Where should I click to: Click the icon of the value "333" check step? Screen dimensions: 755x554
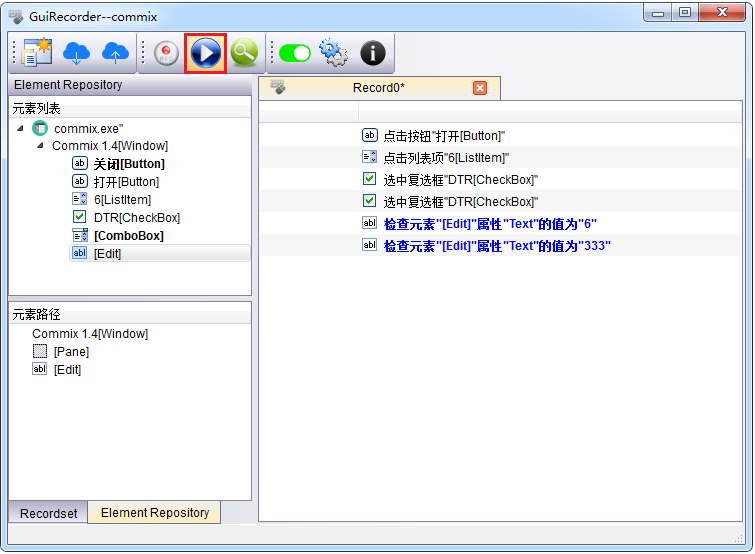[x=369, y=245]
